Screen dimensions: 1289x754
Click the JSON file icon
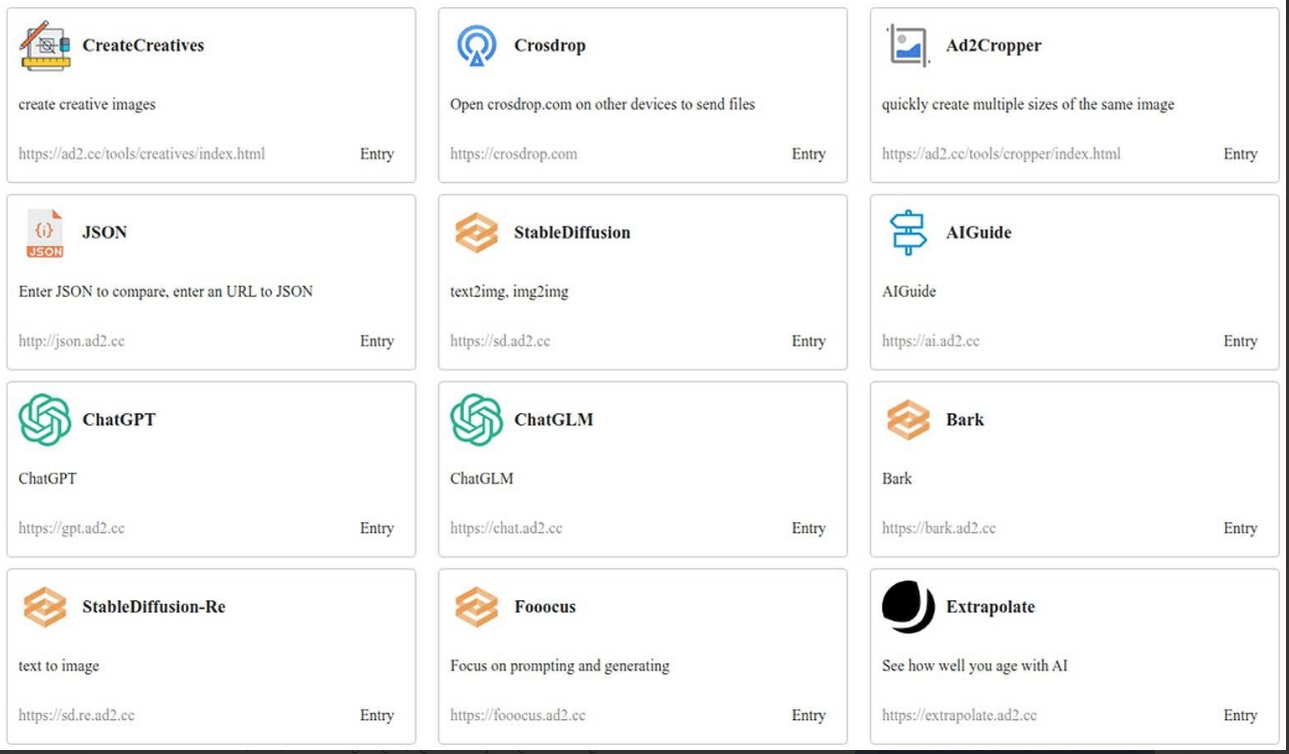click(45, 233)
